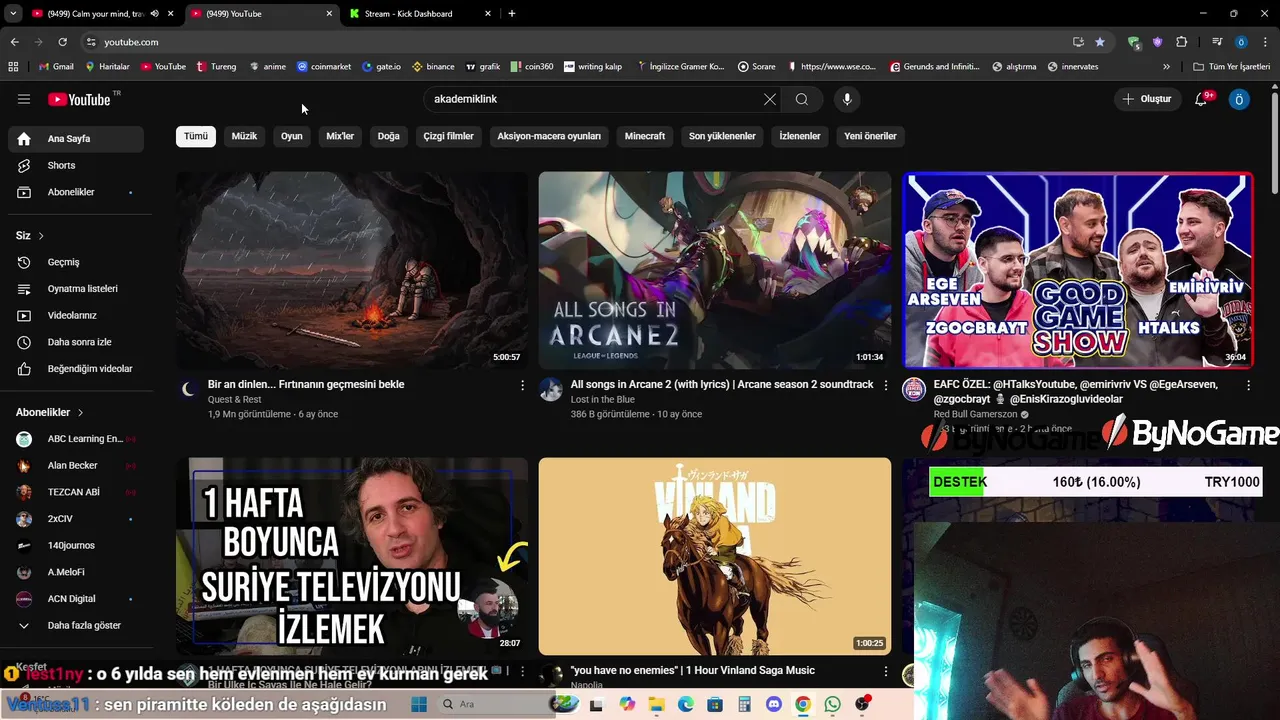This screenshot has height=720, width=1280.
Task: Open WhatsApp from the taskbar
Action: point(833,705)
